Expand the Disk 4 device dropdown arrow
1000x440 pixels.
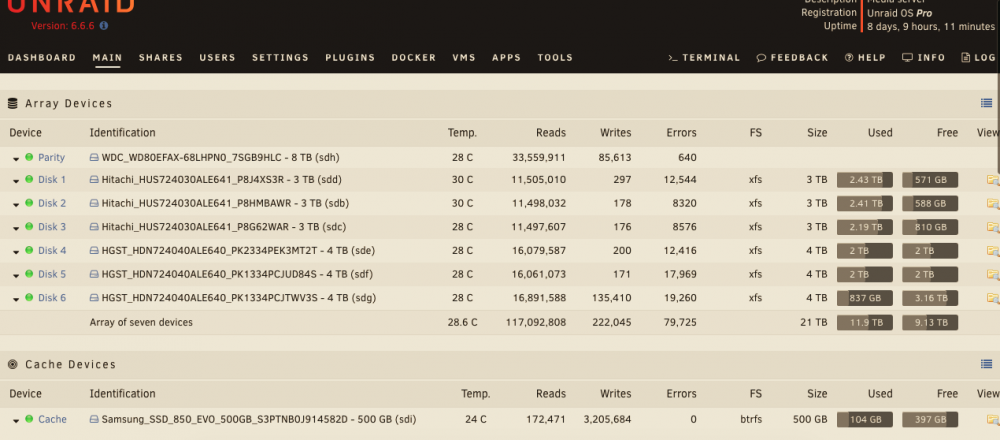[16, 252]
